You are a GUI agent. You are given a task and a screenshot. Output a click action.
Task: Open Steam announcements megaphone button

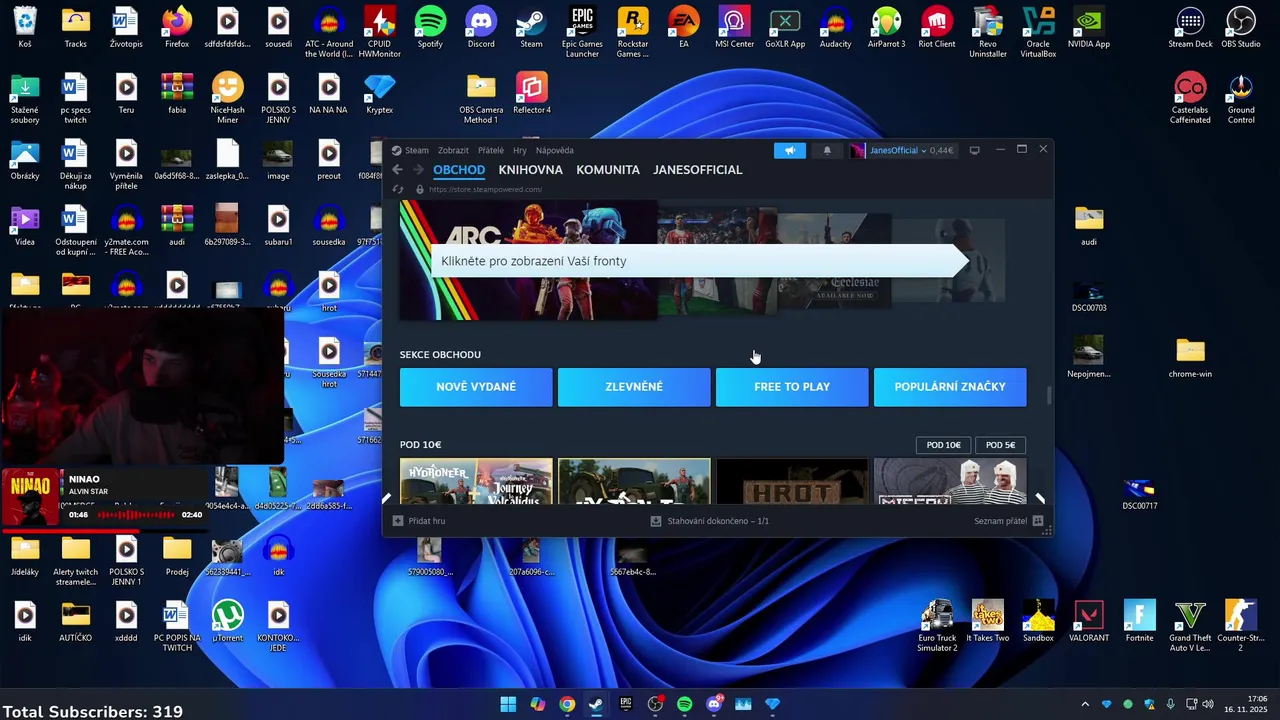tap(790, 150)
